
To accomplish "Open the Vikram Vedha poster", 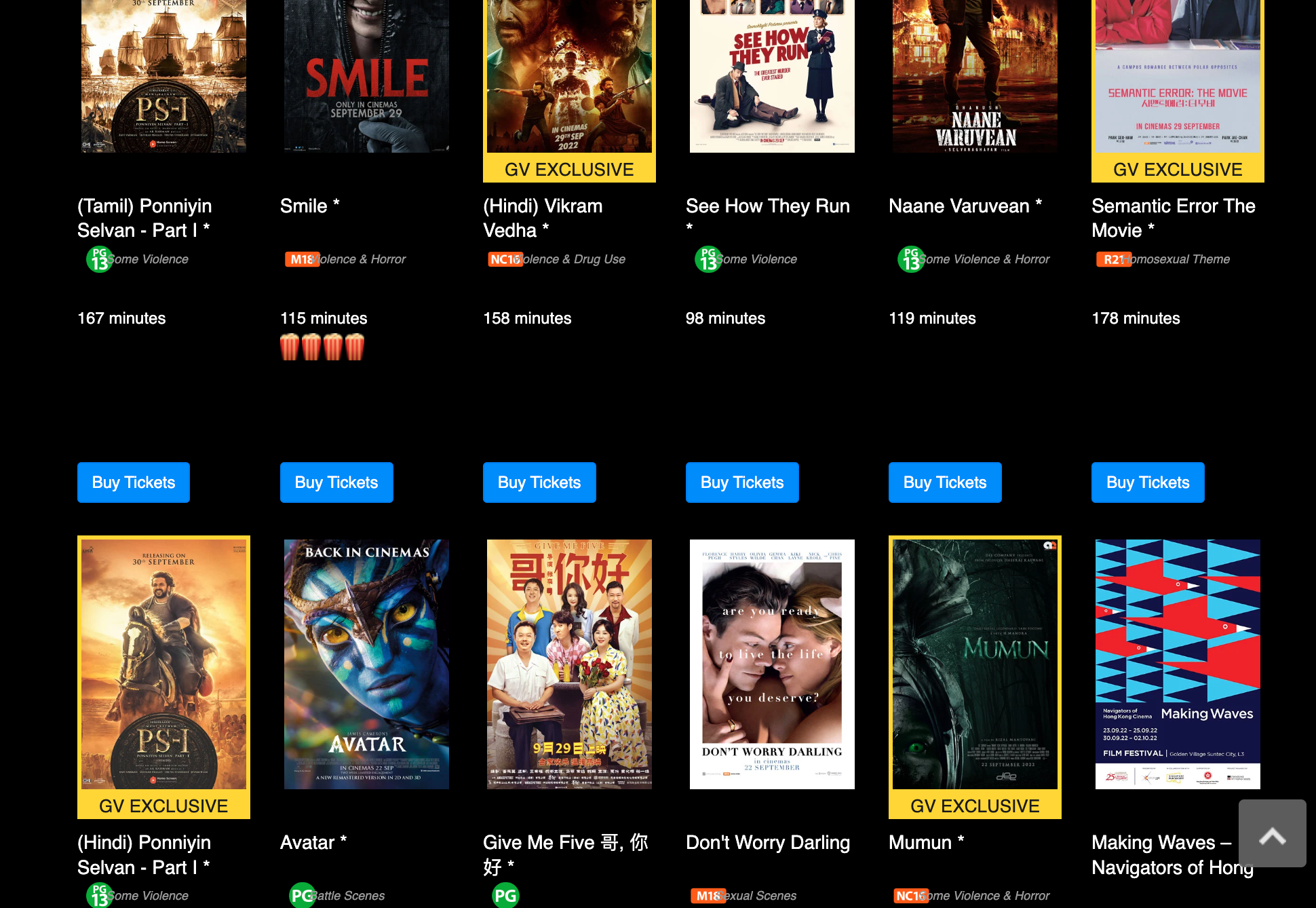I will [x=569, y=76].
